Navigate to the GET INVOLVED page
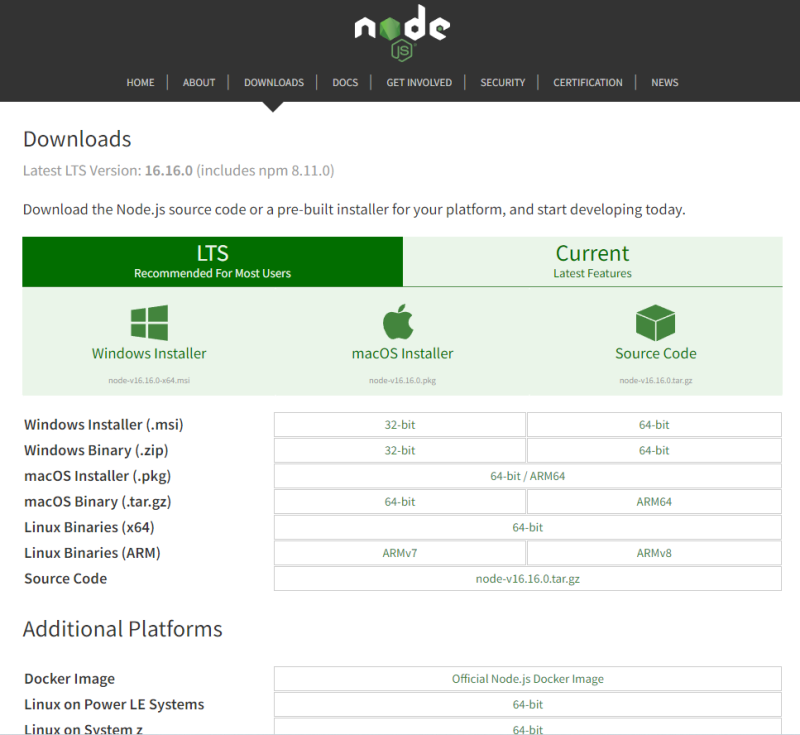800x735 pixels. coord(419,82)
